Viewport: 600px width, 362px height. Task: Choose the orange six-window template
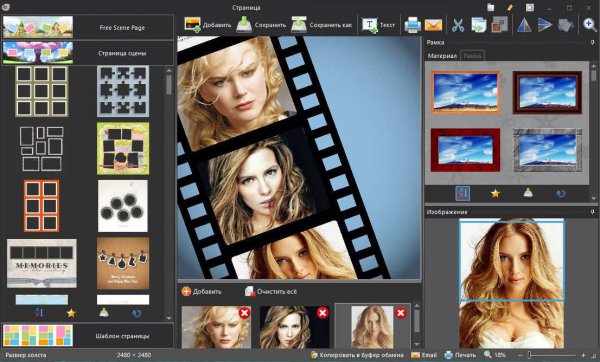pyautogui.click(x=42, y=206)
